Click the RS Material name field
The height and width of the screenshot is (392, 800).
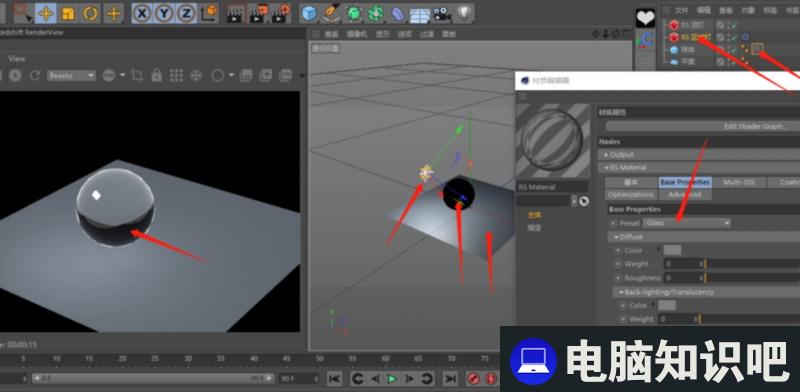click(553, 187)
